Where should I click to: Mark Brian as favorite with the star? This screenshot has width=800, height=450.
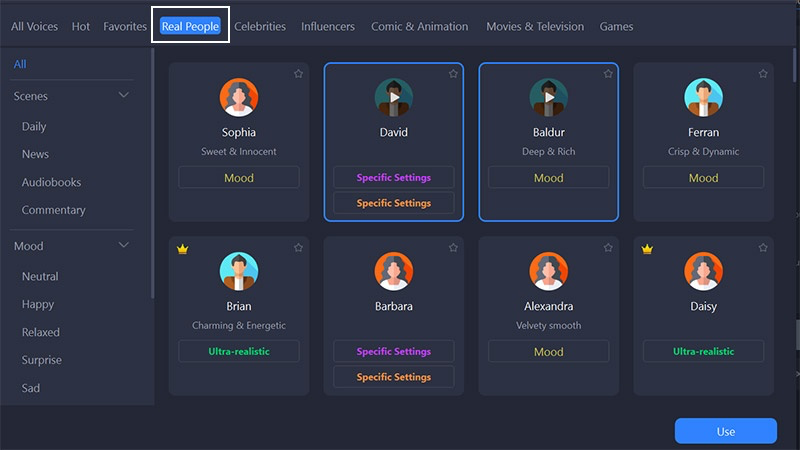pos(298,248)
